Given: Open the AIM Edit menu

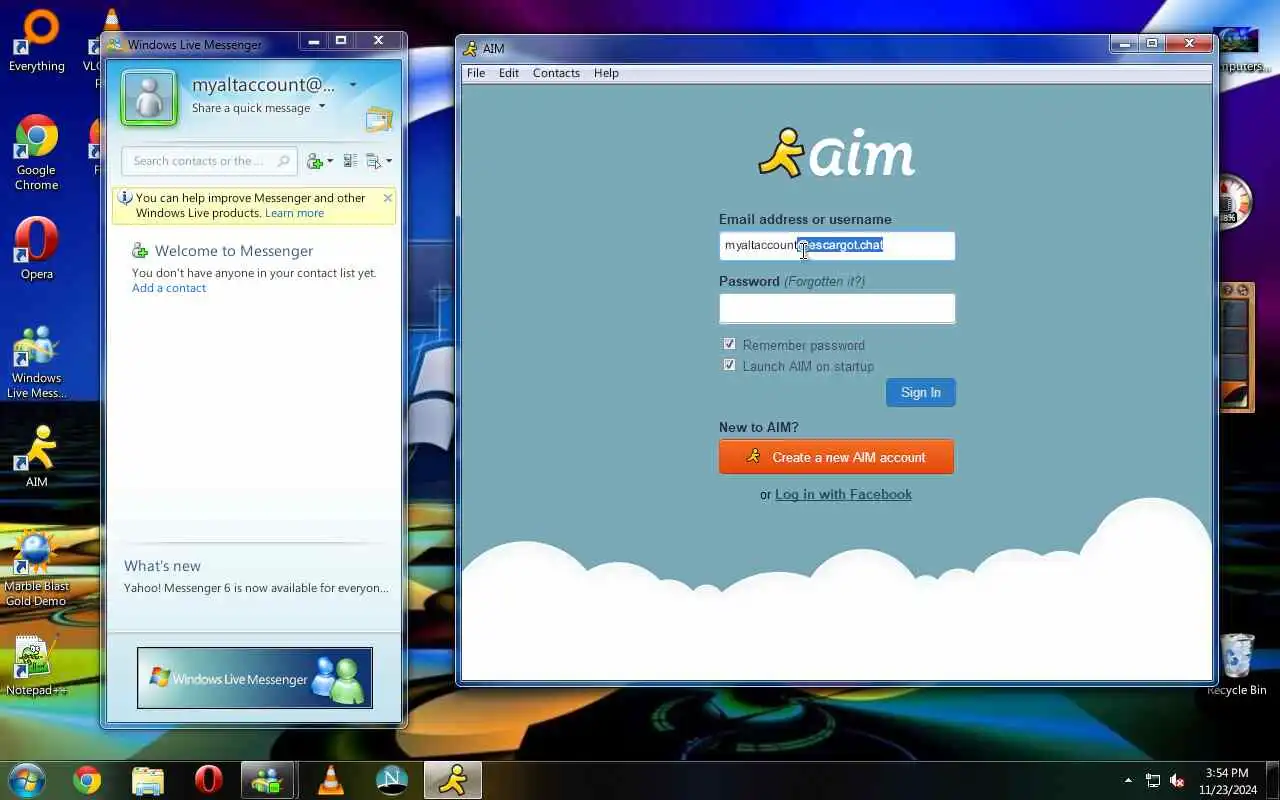Looking at the screenshot, I should (509, 73).
